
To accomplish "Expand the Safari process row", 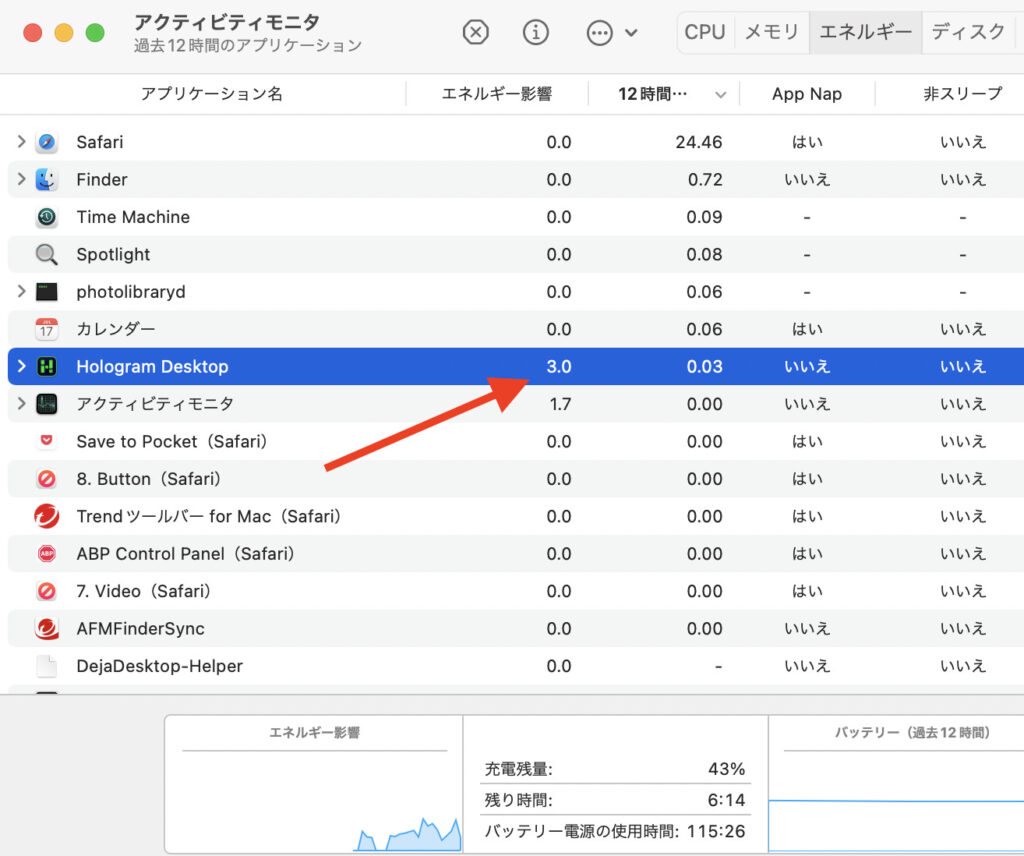I will tap(21, 142).
